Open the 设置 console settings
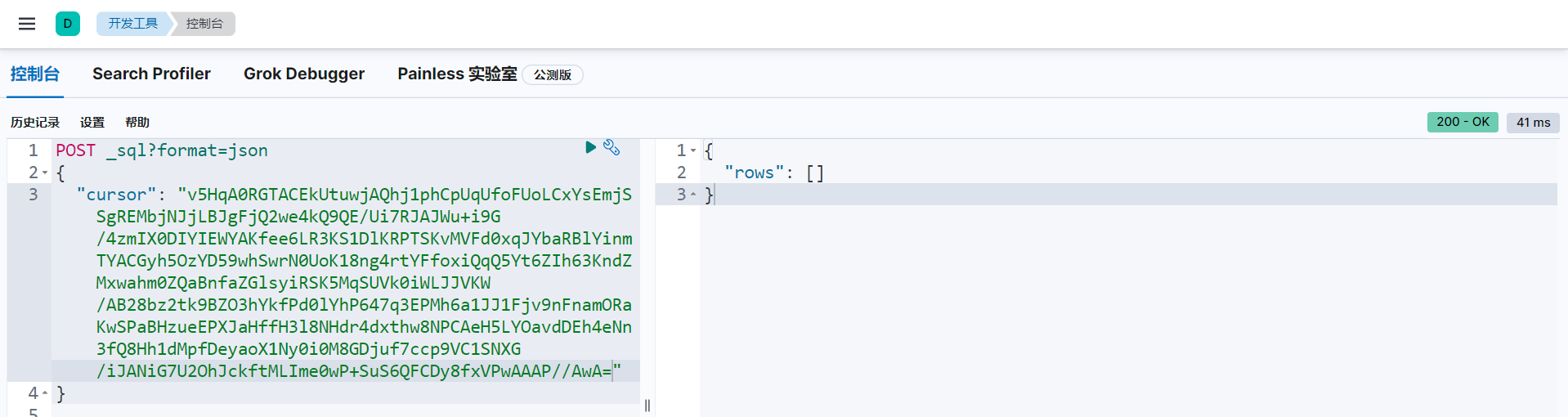1568x417 pixels. click(x=92, y=123)
